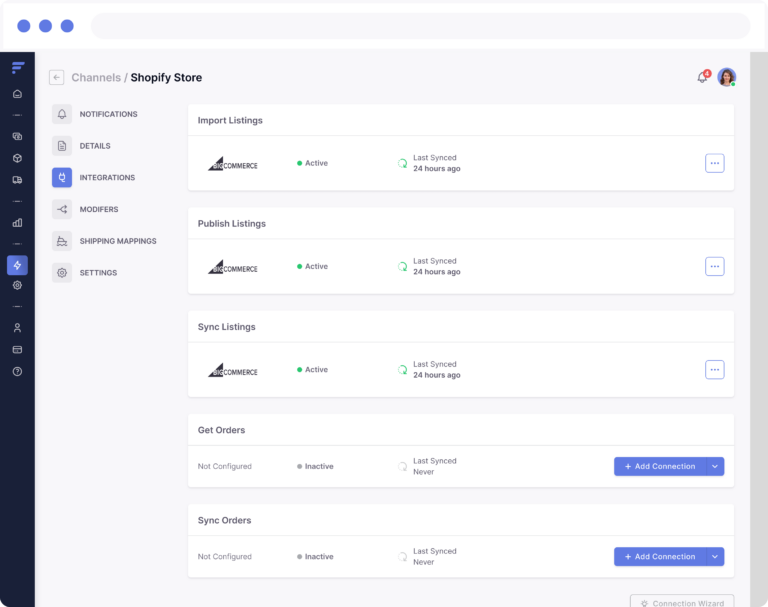Add Connection for Get Orders
This screenshot has width=768, height=607.
(660, 467)
